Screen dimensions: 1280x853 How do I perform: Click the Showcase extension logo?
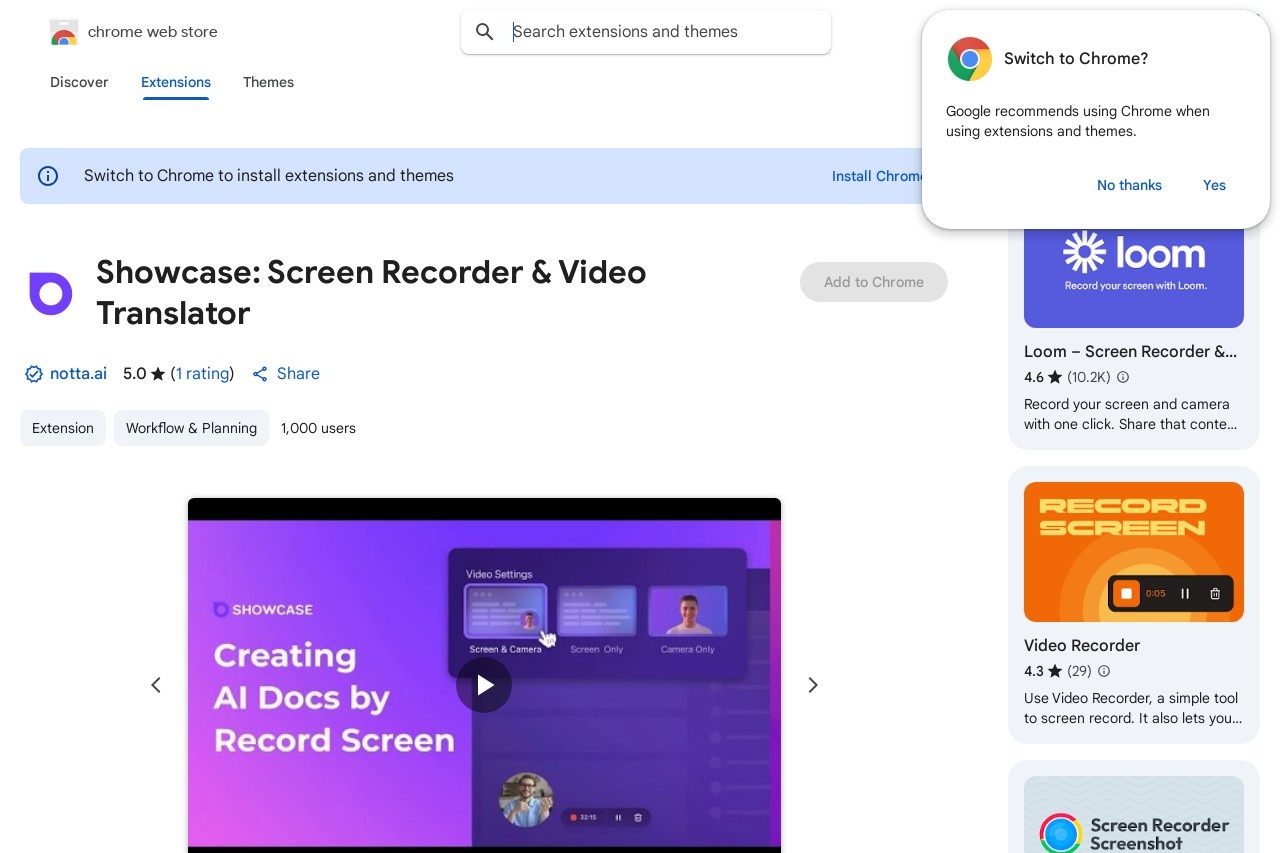point(51,293)
